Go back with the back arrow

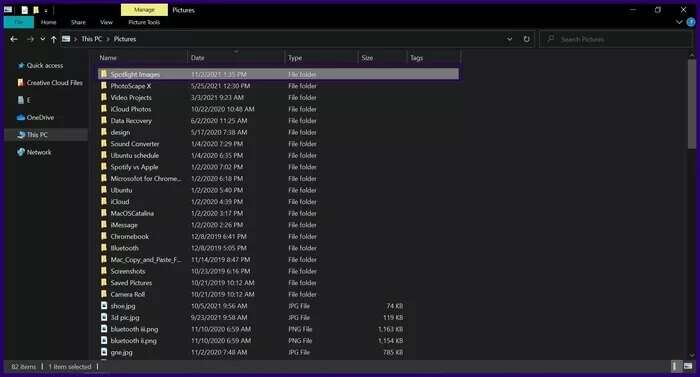[x=14, y=39]
